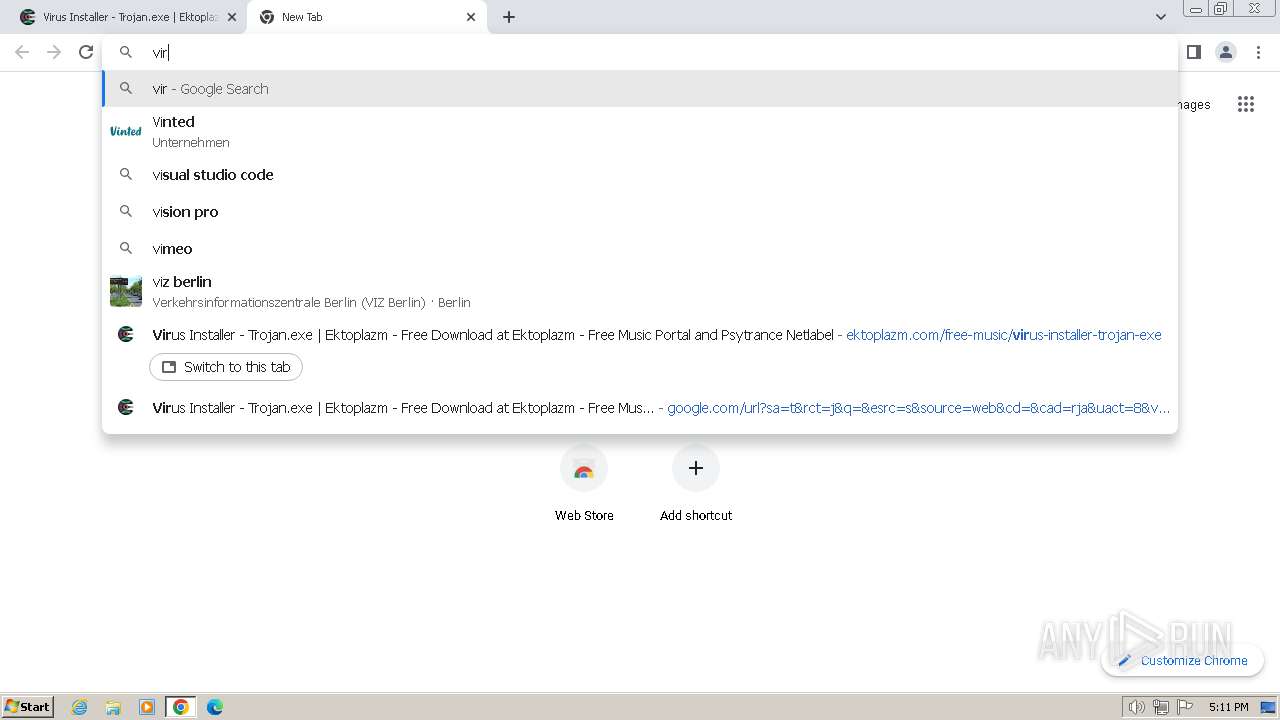Choose 'vimeo' suggestion
The width and height of the screenshot is (1280, 720).
click(x=640, y=248)
